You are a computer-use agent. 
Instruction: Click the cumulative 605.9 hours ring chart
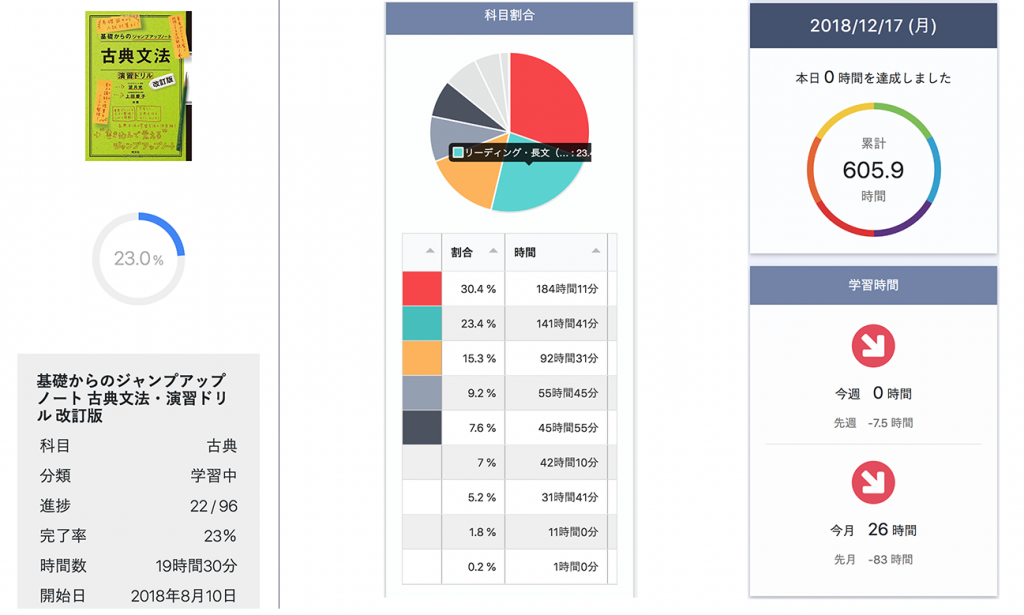873,169
